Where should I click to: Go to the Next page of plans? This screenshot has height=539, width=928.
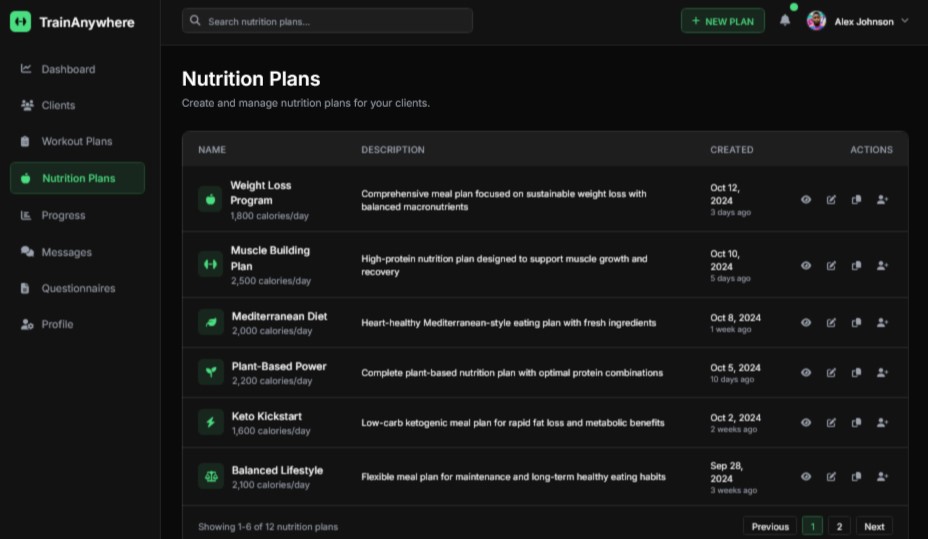pyautogui.click(x=874, y=526)
